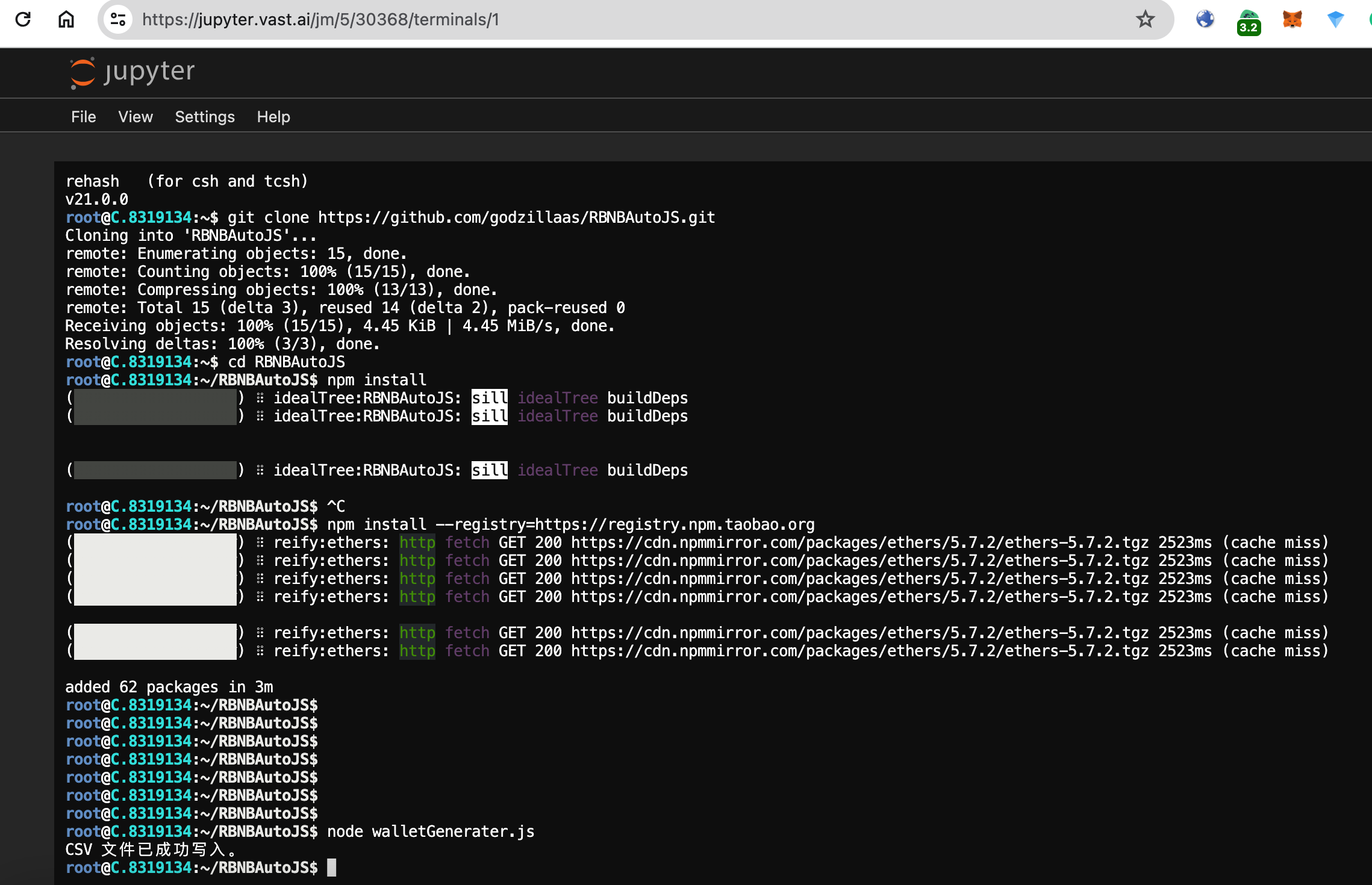Click the Jupyter logo
The height and width of the screenshot is (885, 1372).
132,72
